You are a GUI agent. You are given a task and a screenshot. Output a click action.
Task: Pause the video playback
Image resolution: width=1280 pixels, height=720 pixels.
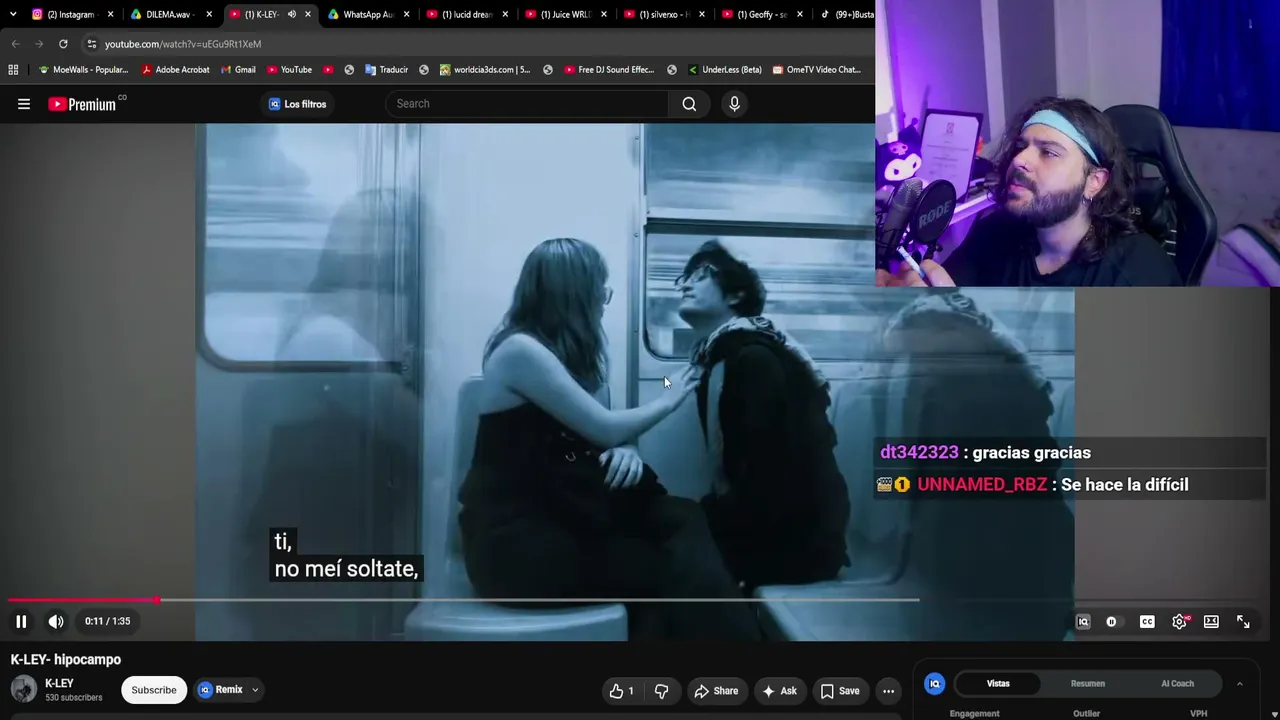tap(21, 621)
